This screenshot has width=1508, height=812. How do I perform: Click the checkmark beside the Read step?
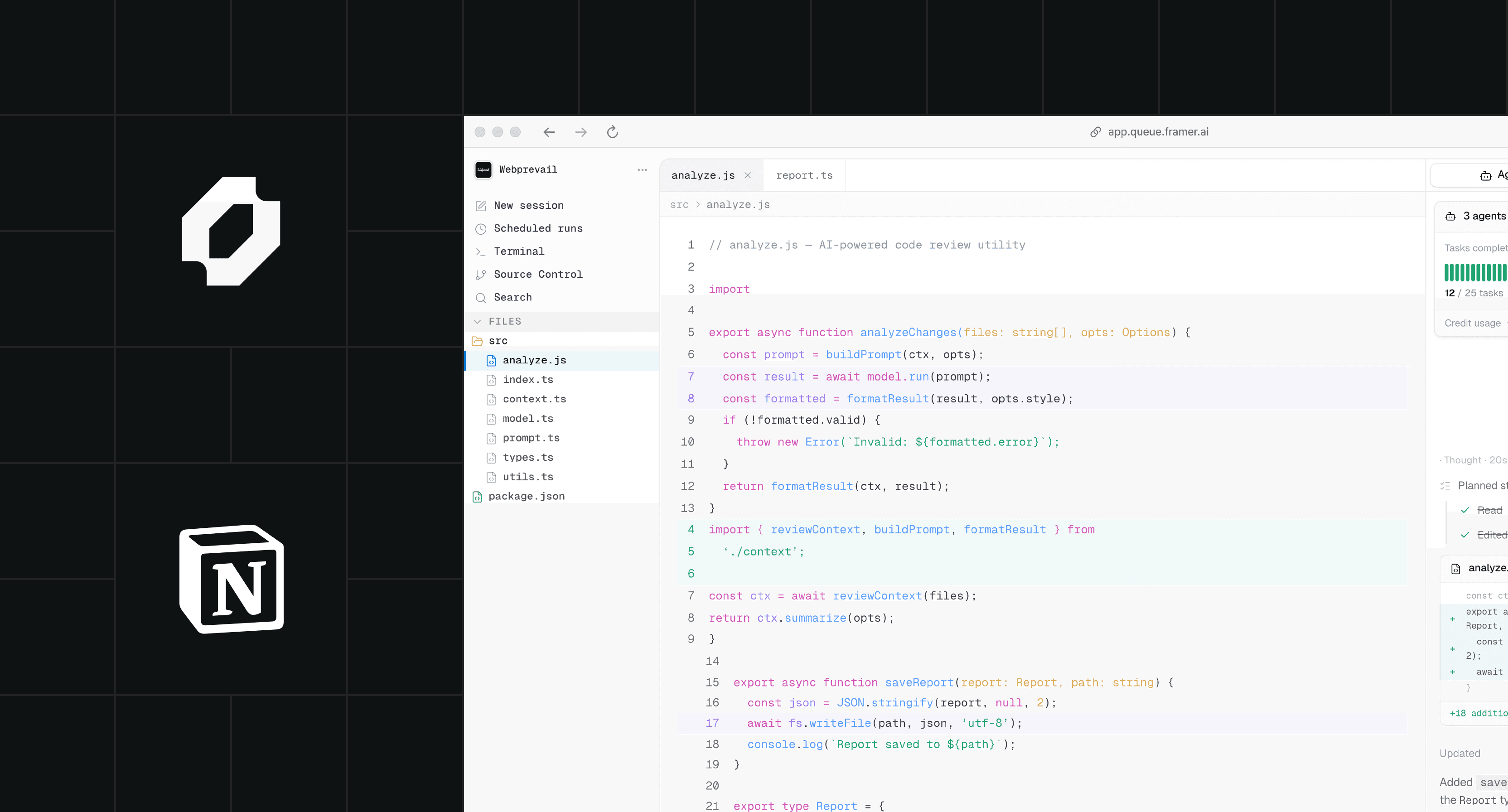click(1464, 511)
